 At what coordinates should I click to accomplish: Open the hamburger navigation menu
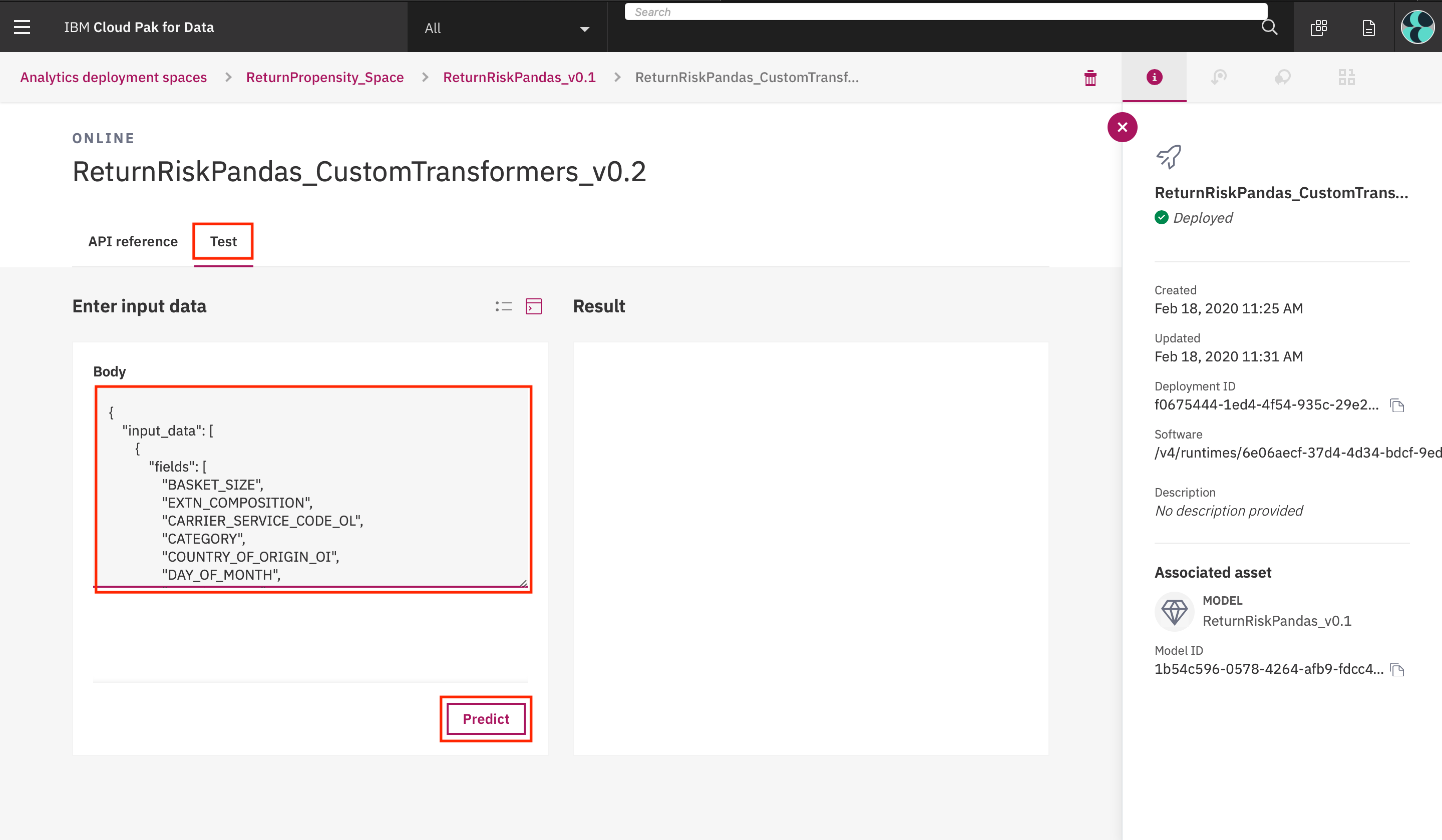pyautogui.click(x=22, y=27)
